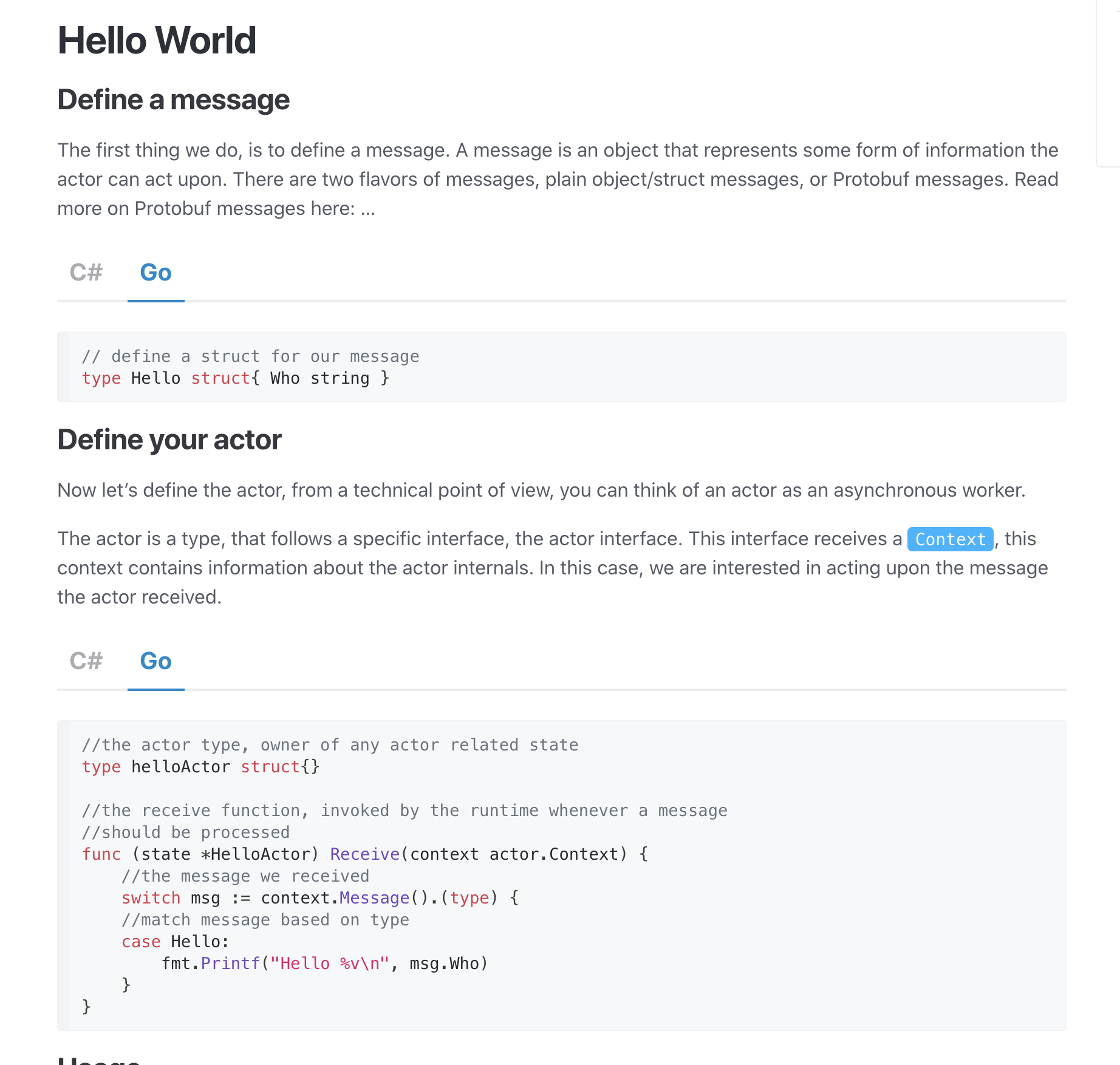Click the Hello World page title

pyautogui.click(x=157, y=41)
